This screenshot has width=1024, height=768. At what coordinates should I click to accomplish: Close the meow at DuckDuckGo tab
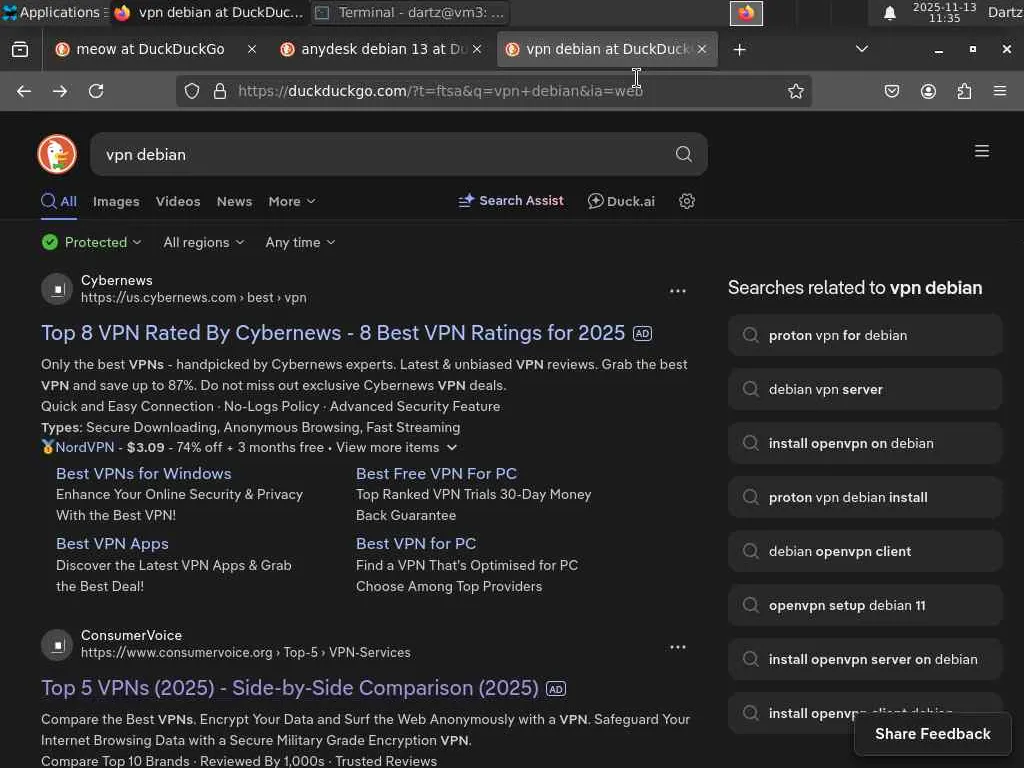click(x=251, y=49)
